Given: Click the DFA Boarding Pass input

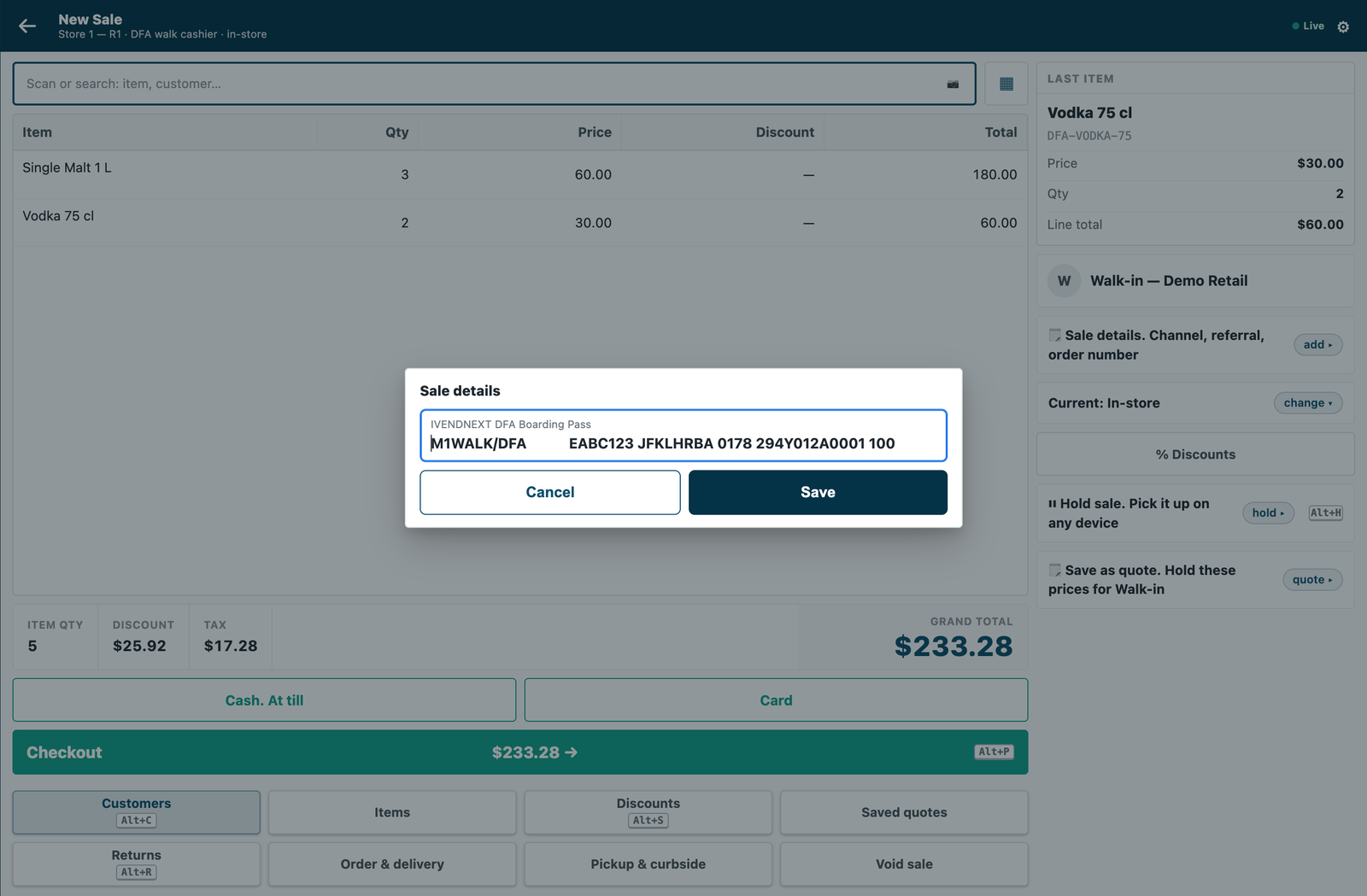Looking at the screenshot, I should coord(683,436).
